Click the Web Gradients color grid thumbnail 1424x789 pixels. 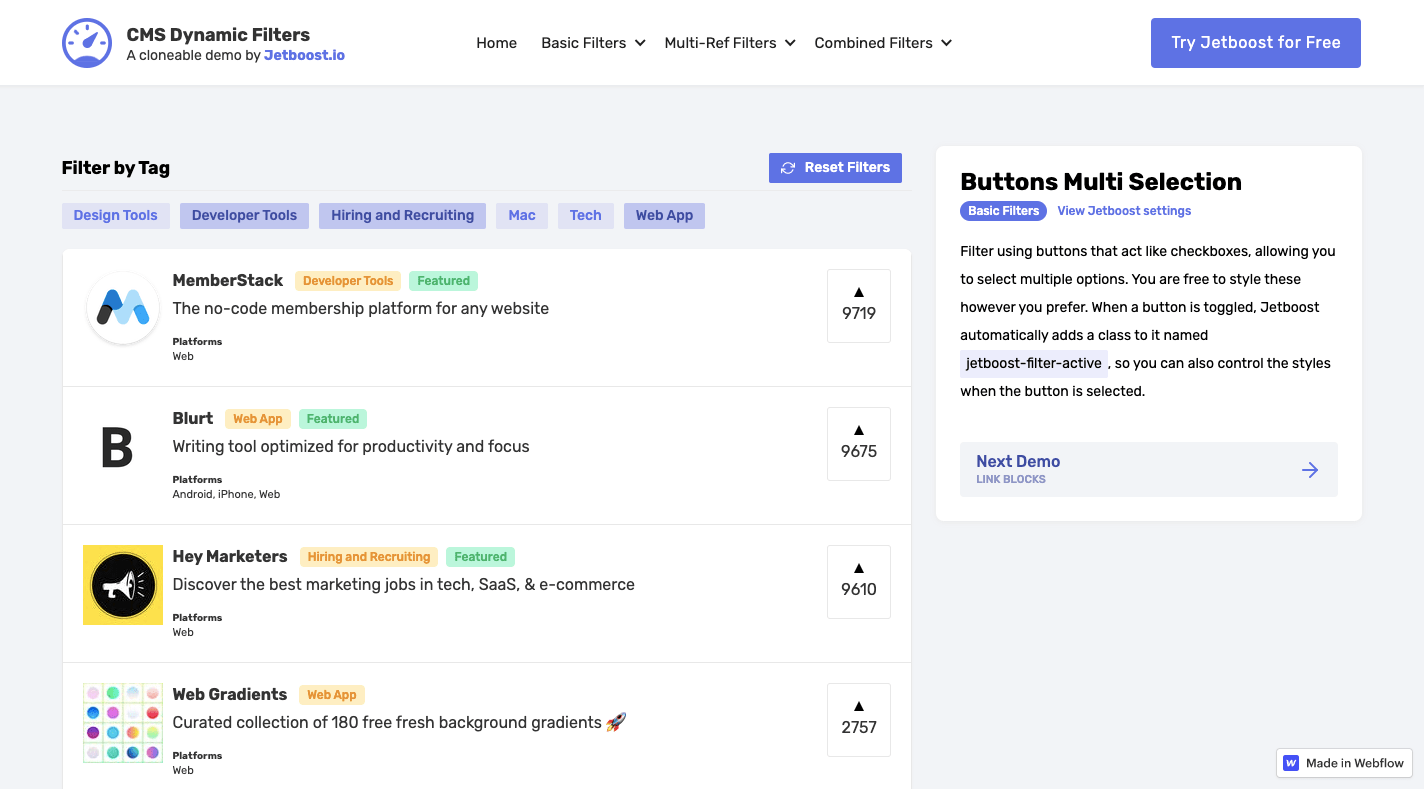[x=122, y=722]
